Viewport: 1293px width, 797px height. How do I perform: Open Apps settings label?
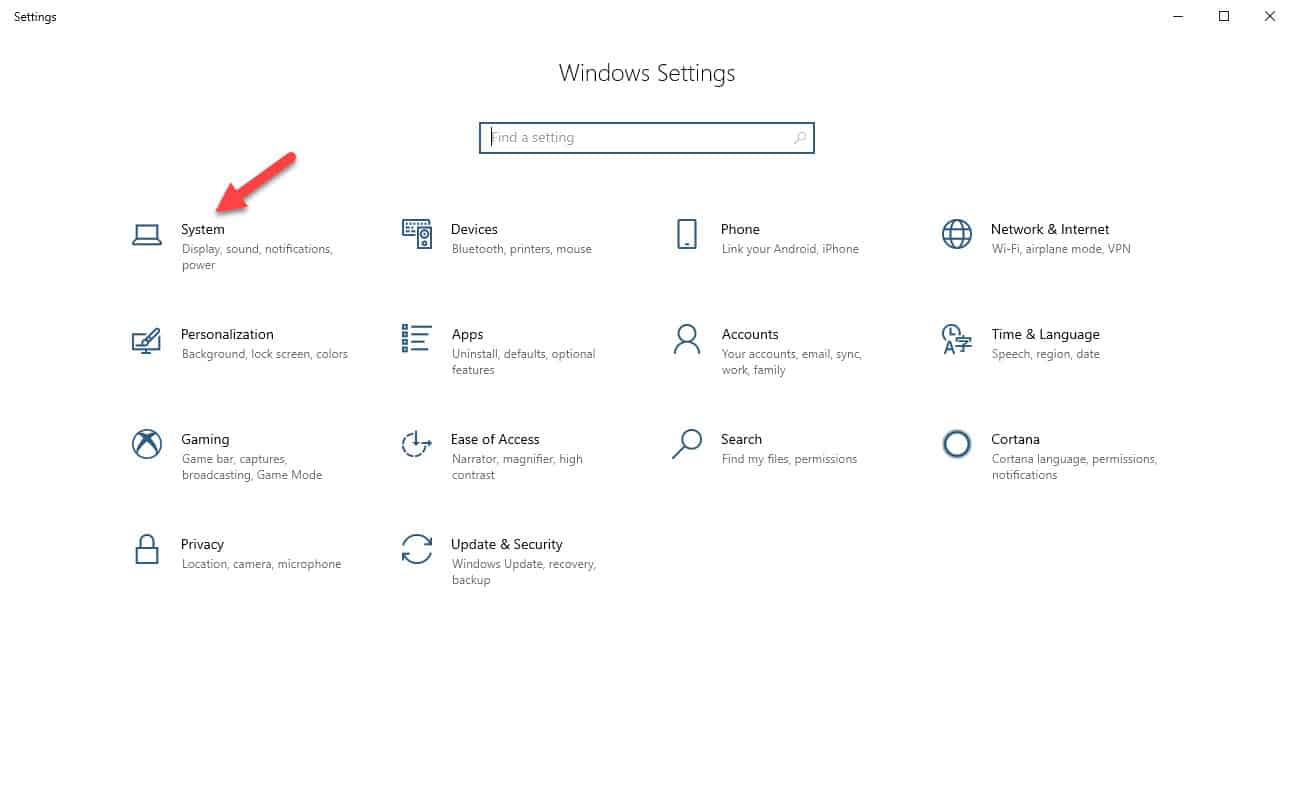[467, 334]
